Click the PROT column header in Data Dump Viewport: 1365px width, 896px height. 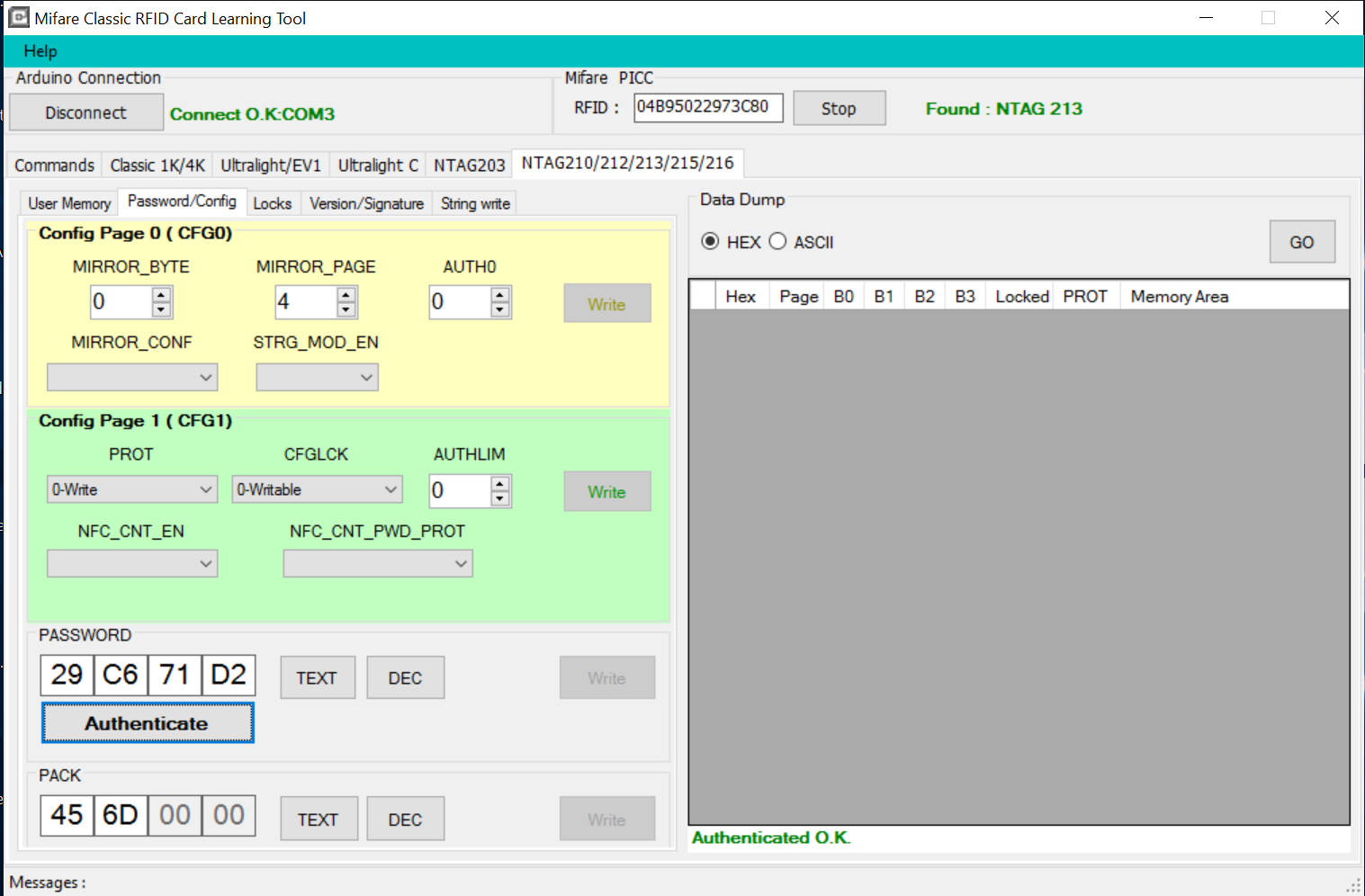[x=1085, y=296]
